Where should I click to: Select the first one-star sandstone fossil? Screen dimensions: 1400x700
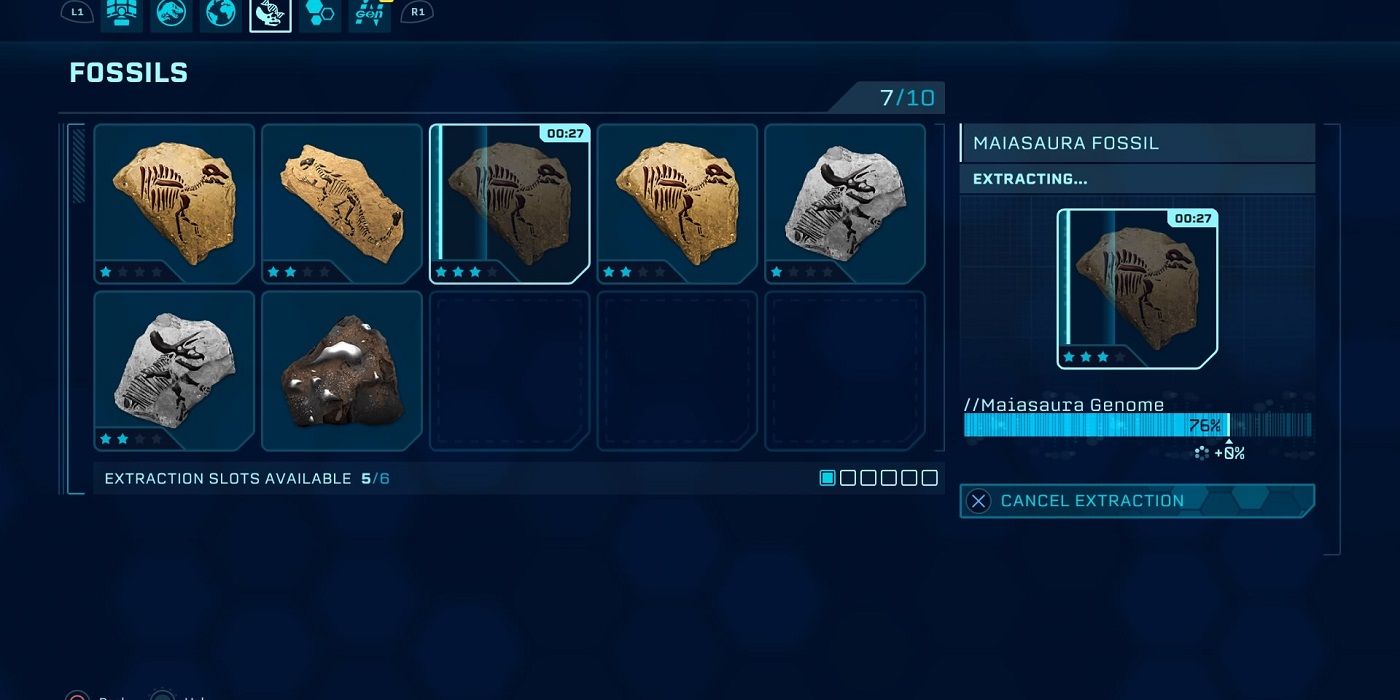click(174, 204)
